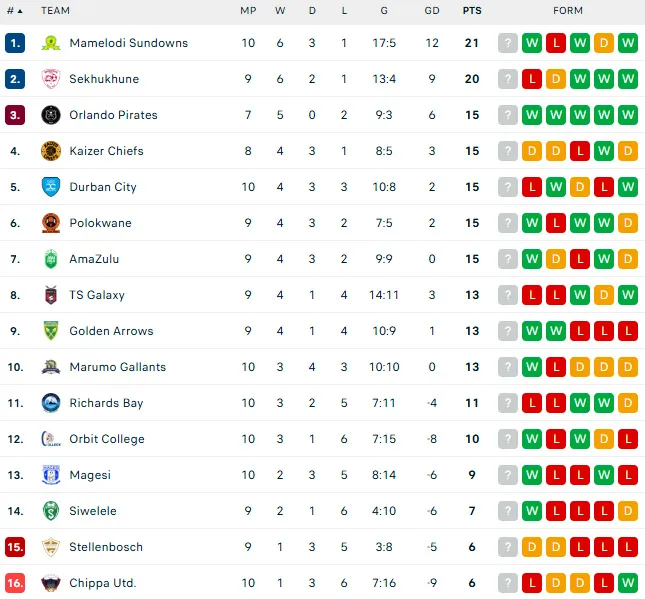Click the Chippa Utd. club crest

pos(51,583)
